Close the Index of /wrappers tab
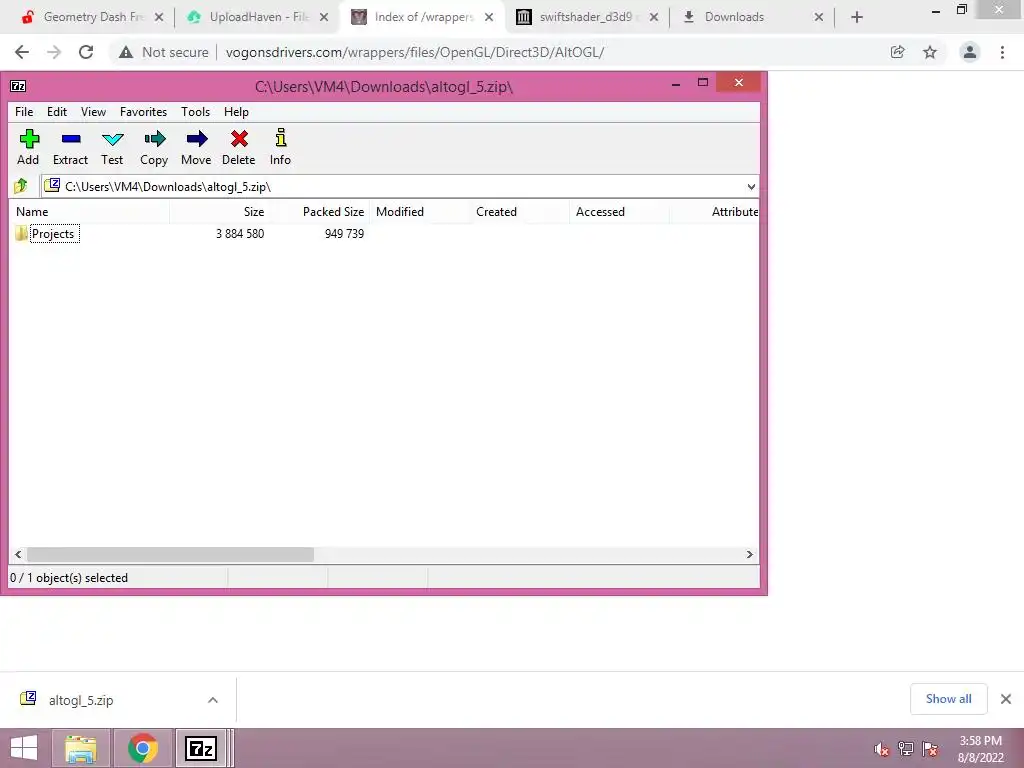The height and width of the screenshot is (768, 1024). (x=489, y=17)
